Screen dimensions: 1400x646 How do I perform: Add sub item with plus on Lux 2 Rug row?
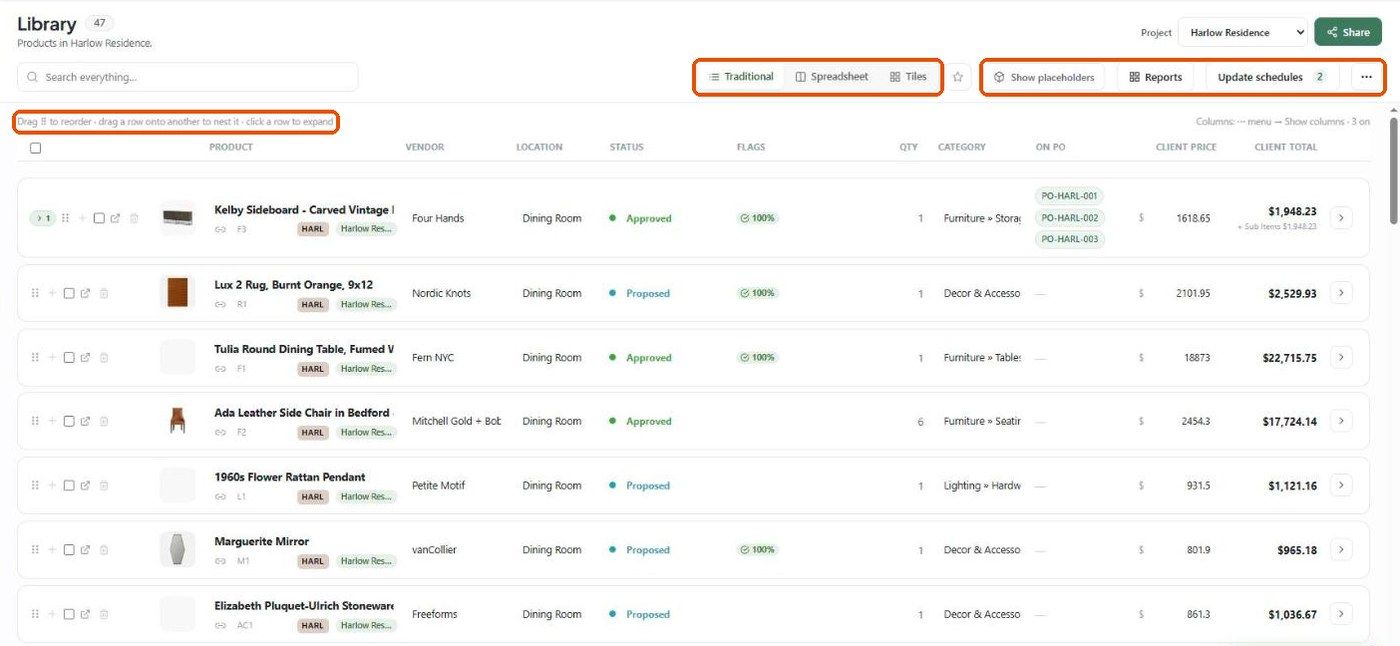click(x=52, y=293)
